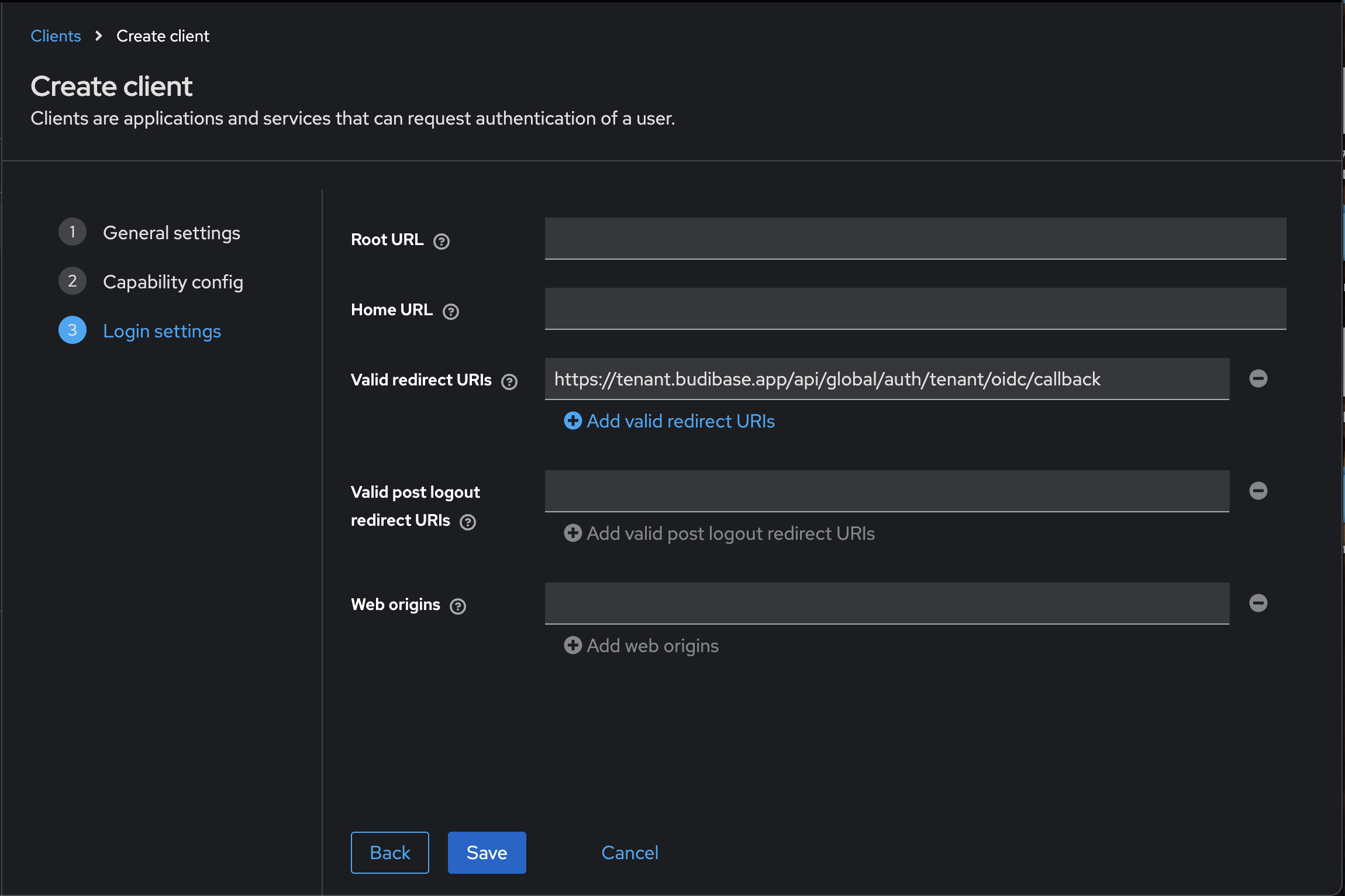Show help for Valid post logout redirect URIs
The height and width of the screenshot is (896, 1345).
(x=468, y=522)
